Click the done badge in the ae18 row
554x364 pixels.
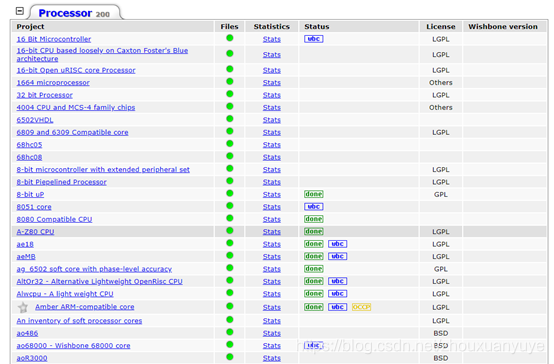(x=314, y=244)
